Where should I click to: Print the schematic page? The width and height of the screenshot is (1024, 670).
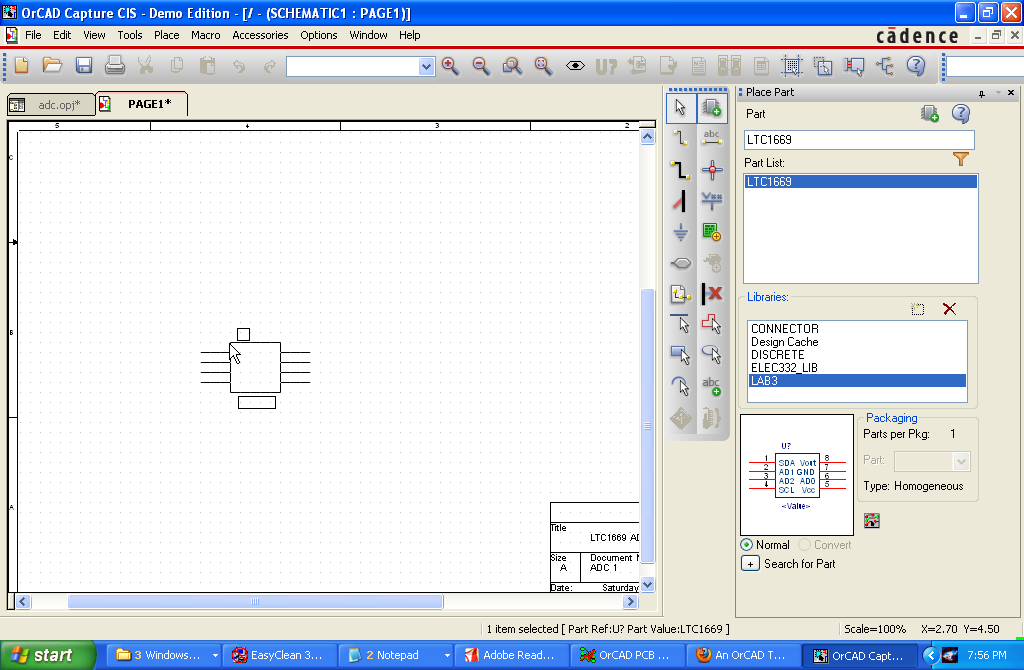pos(114,65)
